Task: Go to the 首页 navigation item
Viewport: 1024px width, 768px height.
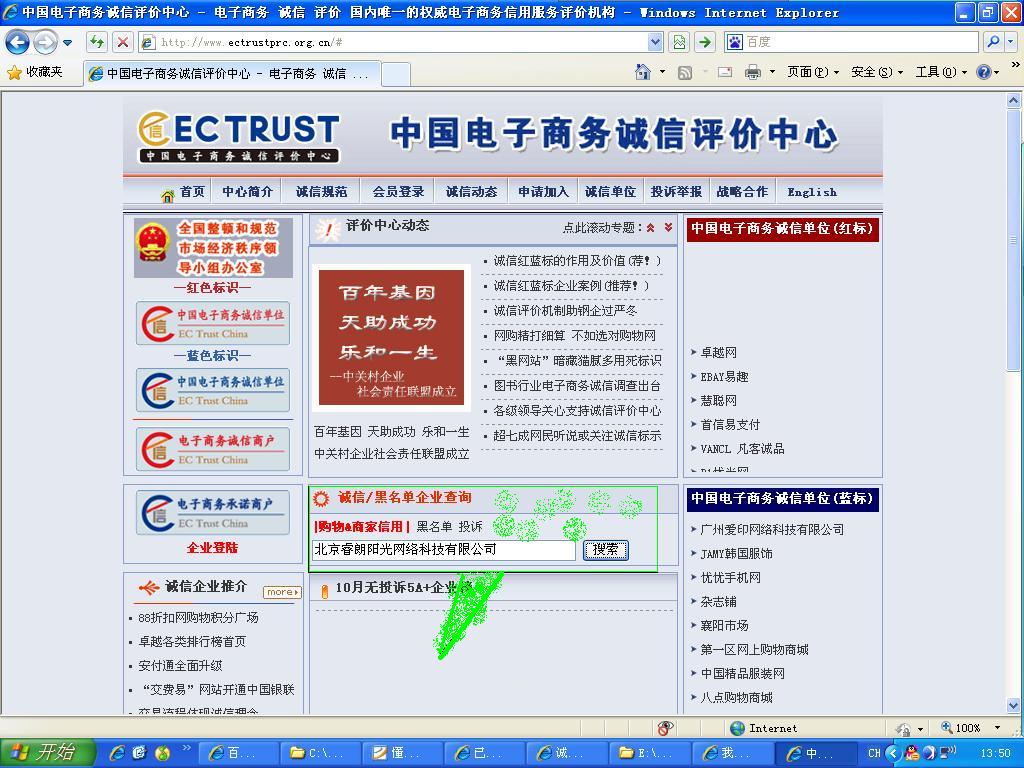Action: pyautogui.click(x=192, y=191)
